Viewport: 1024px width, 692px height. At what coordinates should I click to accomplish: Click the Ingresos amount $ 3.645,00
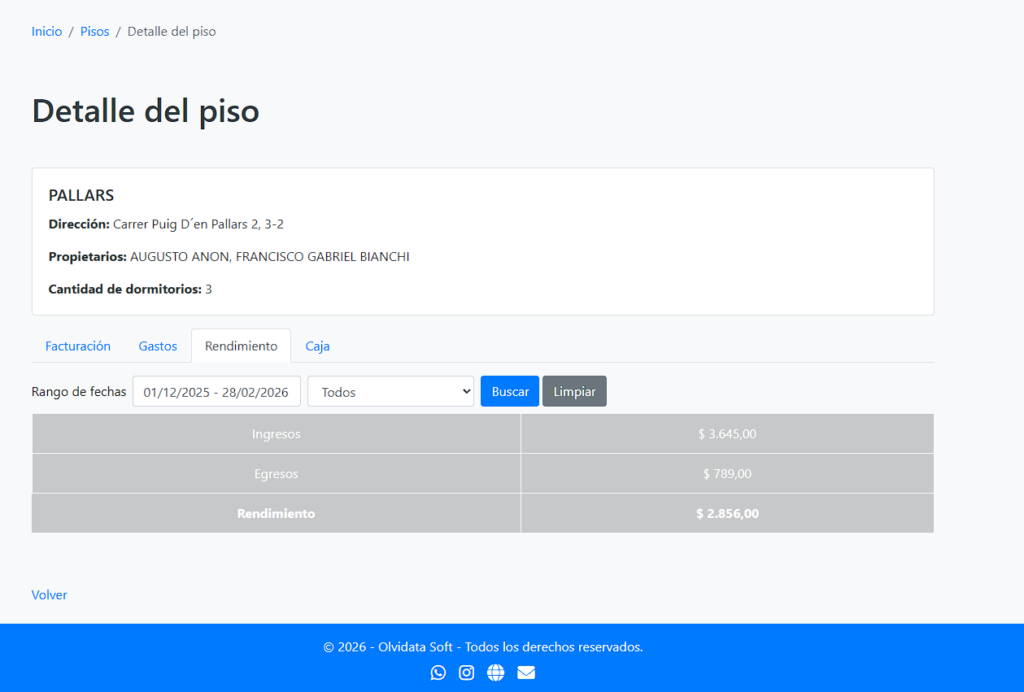pyautogui.click(x=727, y=434)
